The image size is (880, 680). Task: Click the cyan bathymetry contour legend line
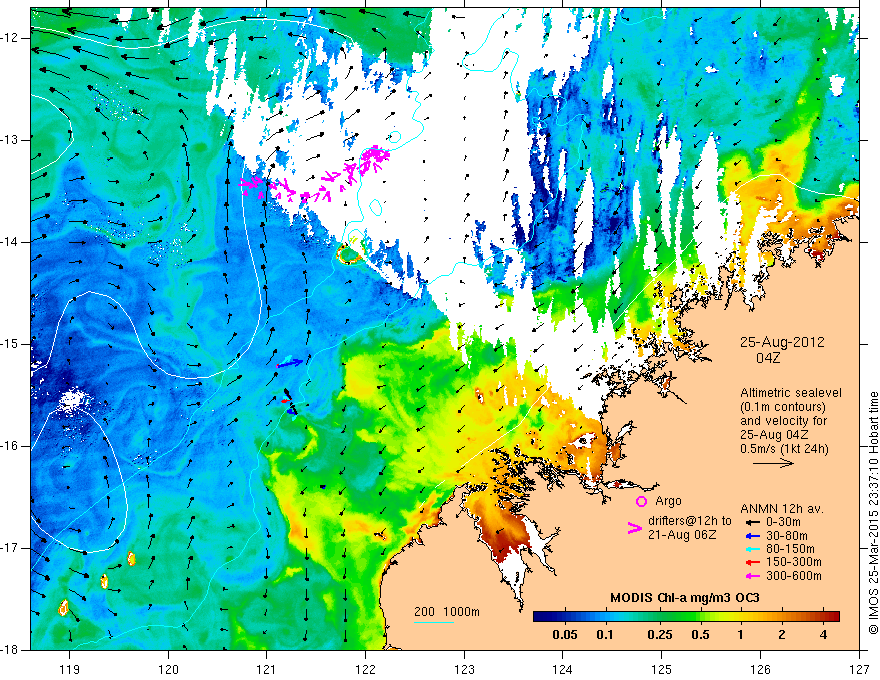434,622
